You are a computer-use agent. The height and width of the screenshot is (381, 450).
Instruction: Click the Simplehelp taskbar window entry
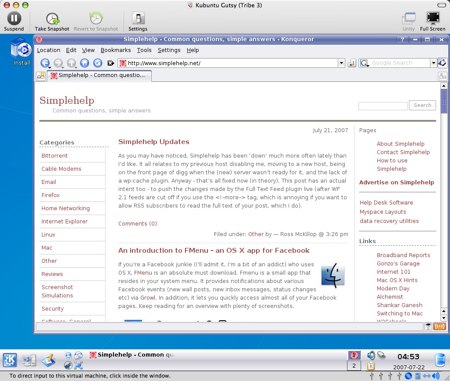pos(132,355)
